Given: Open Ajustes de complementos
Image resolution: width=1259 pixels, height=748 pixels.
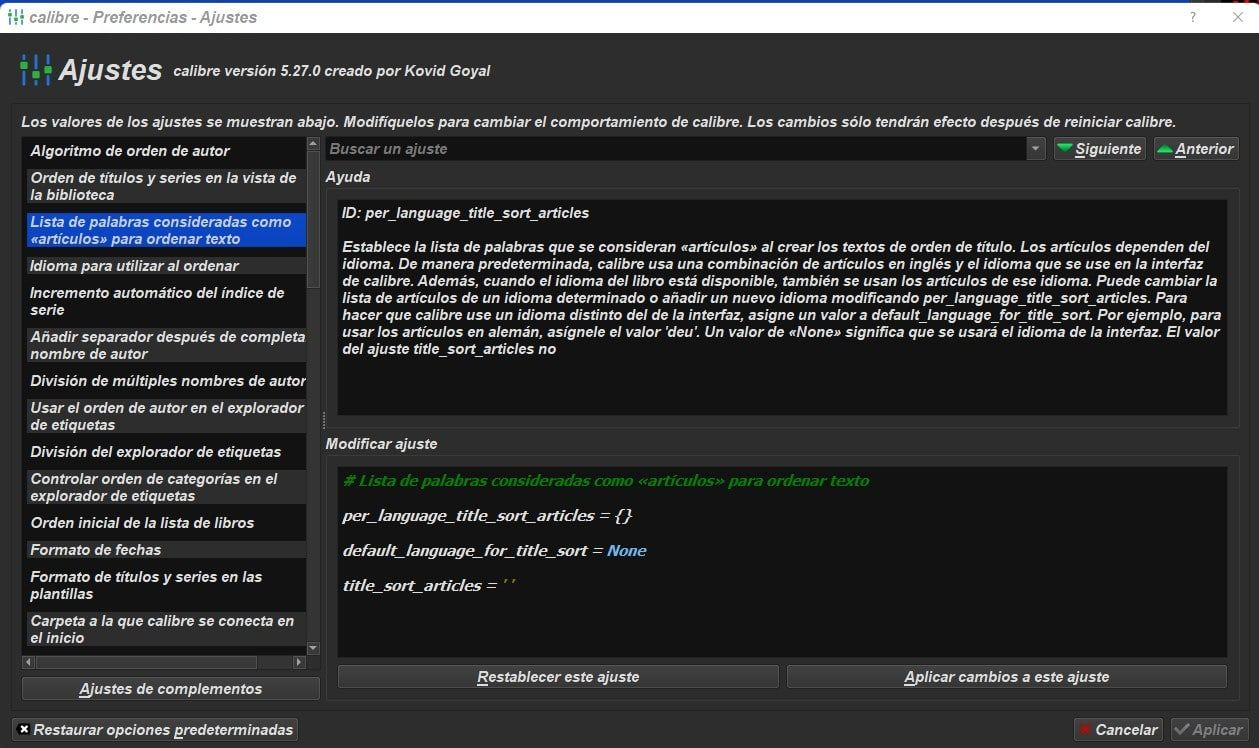Looking at the screenshot, I should point(171,689).
